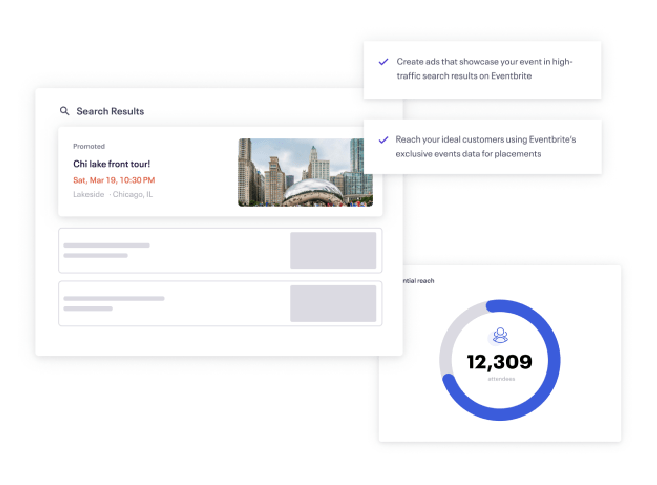657x485 pixels.
Task: Click the attendees people icon in donut chart
Action: [x=499, y=336]
